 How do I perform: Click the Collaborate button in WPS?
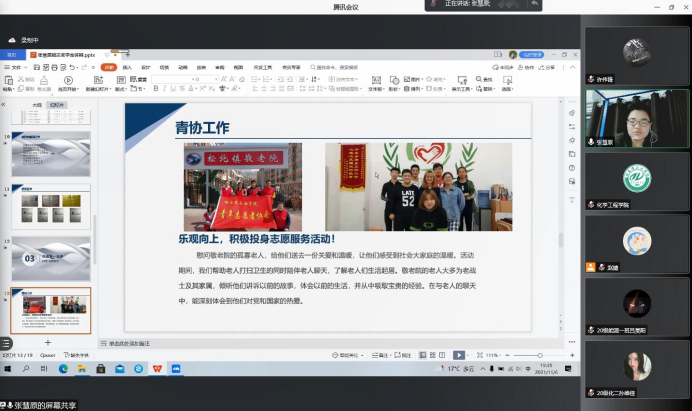526,68
